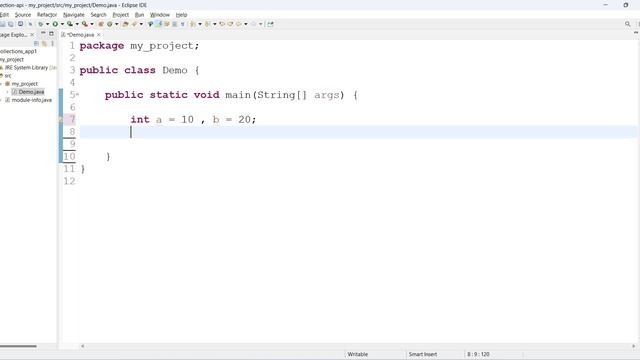Click the Open Type toolbar icon

click(x=125, y=24)
